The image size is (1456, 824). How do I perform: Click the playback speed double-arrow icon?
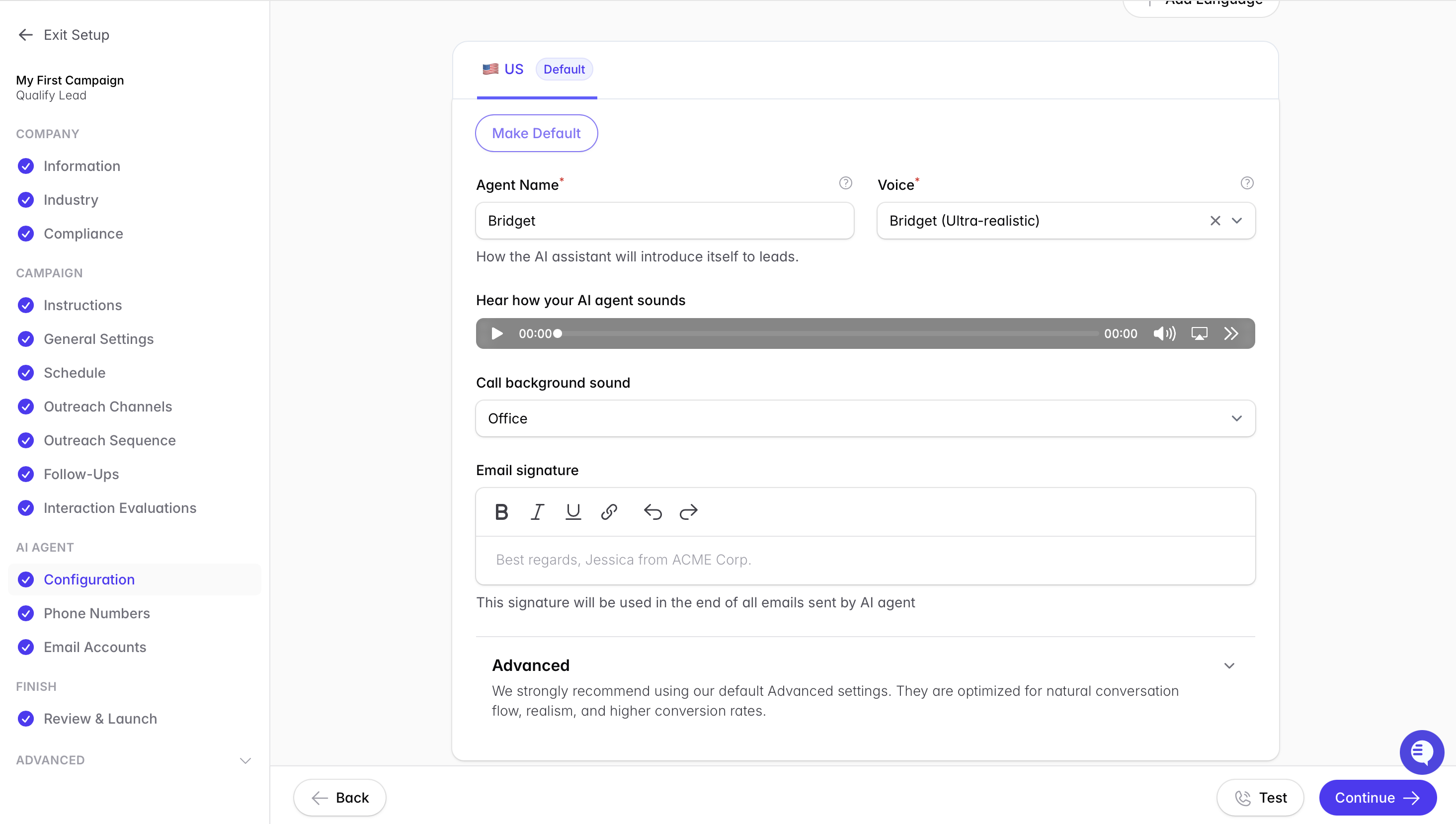point(1231,333)
